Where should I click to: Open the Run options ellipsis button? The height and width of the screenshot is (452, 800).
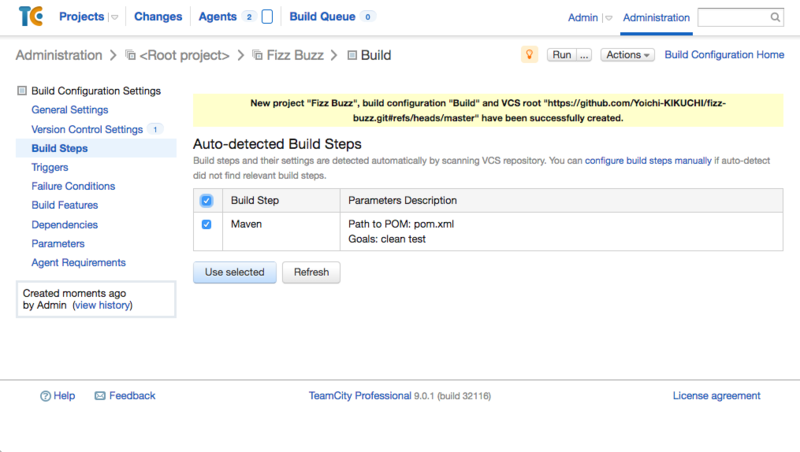(584, 55)
